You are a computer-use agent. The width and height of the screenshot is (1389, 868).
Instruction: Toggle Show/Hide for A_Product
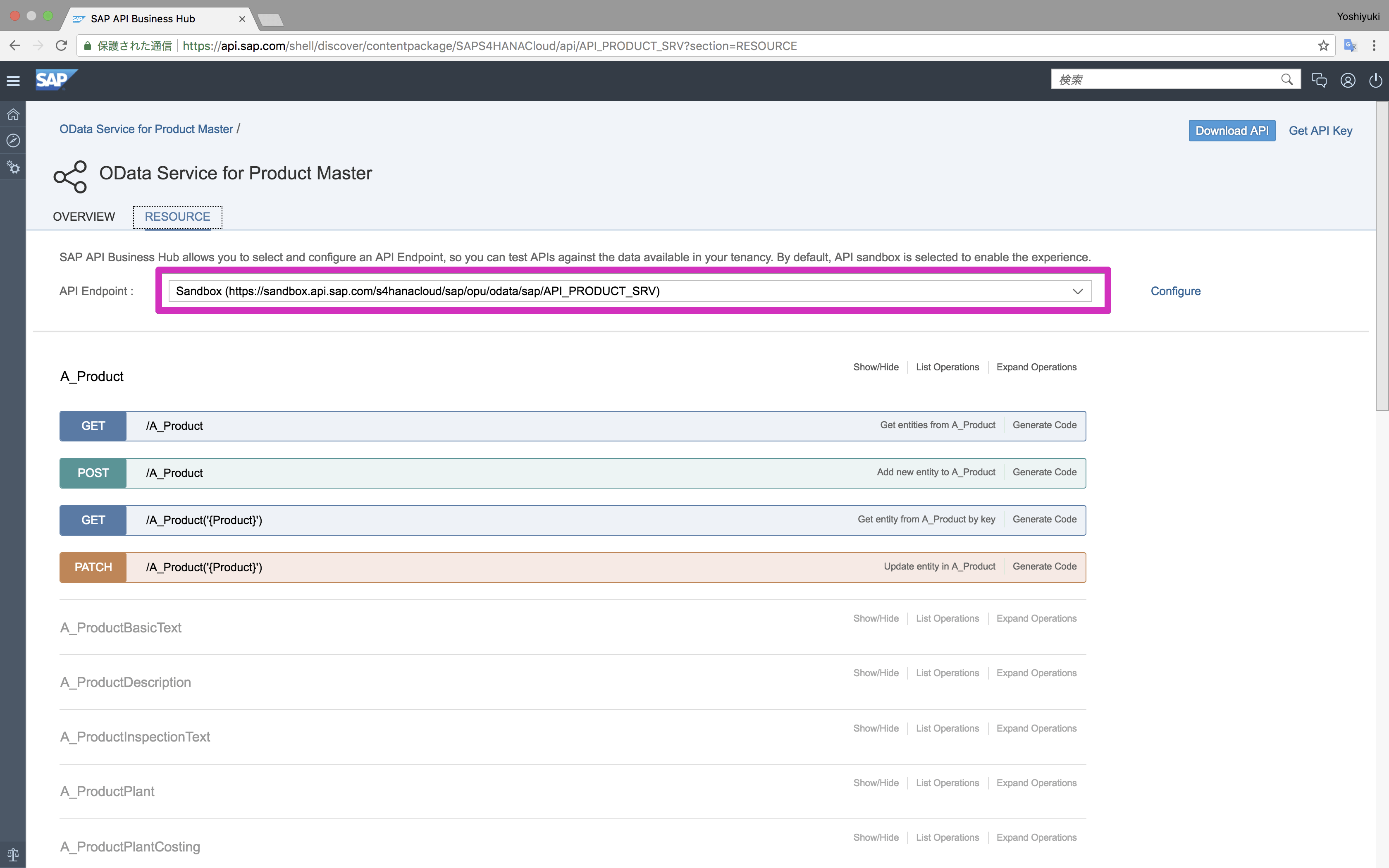click(875, 367)
